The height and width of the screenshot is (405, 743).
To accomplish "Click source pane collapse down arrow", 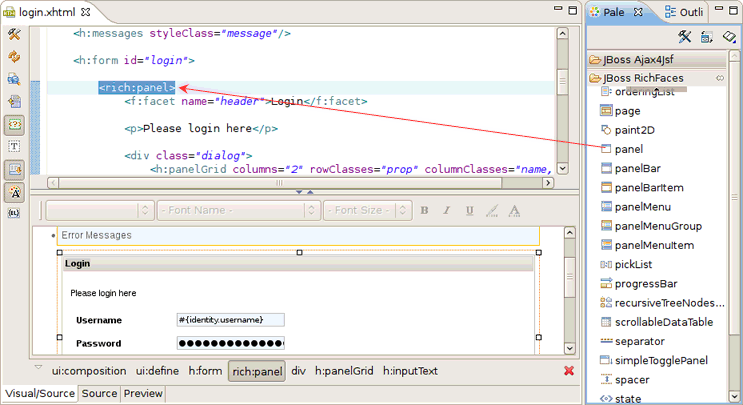I will click(299, 192).
